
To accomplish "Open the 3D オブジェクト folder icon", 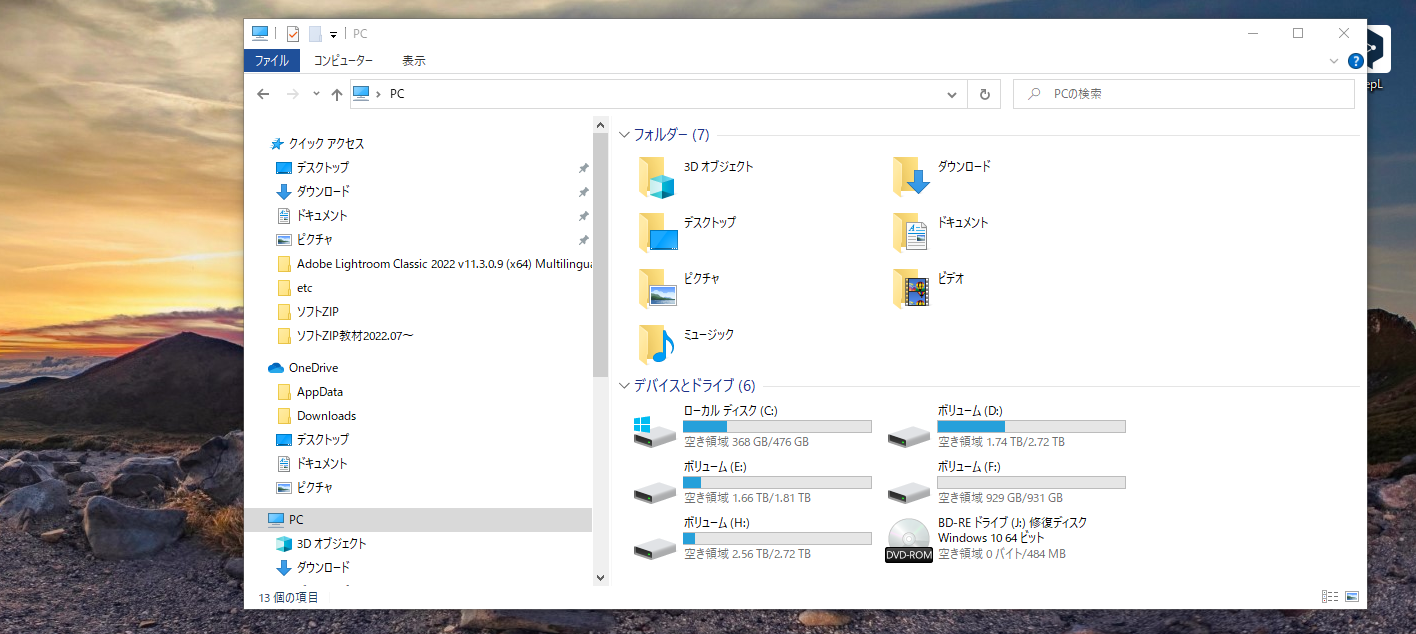I will (657, 177).
